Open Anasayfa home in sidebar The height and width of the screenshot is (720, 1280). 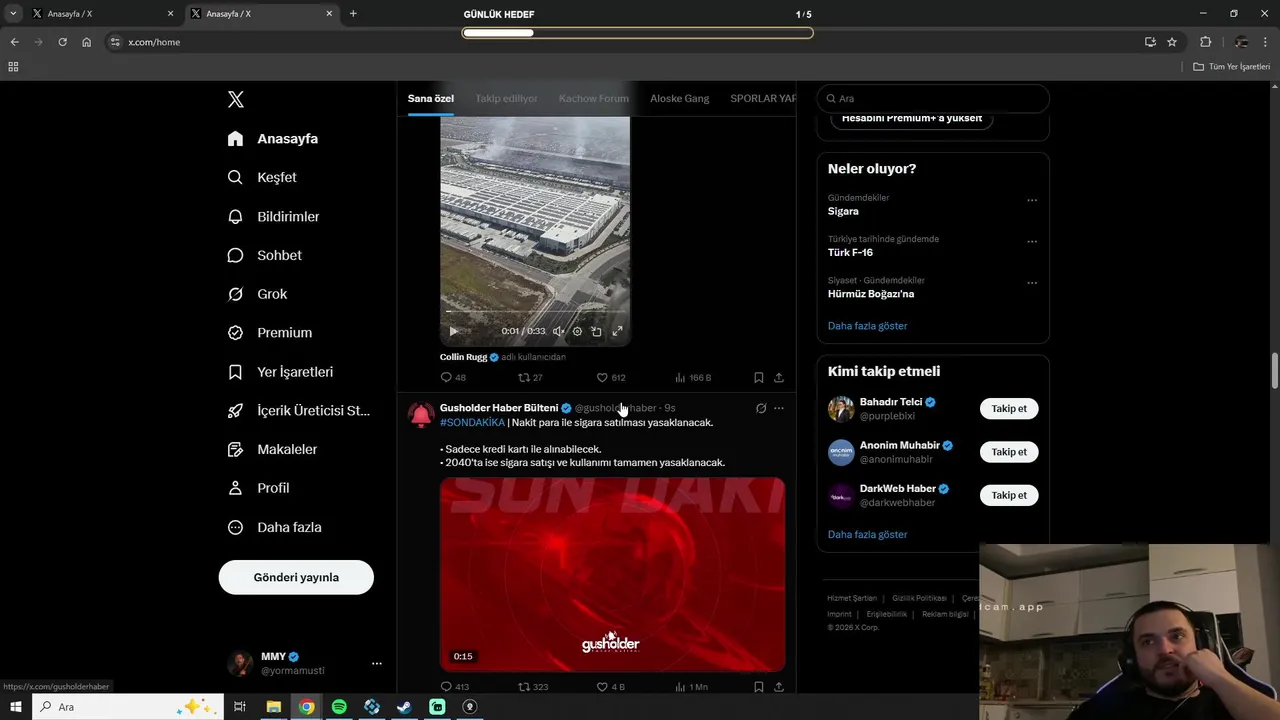point(273,139)
